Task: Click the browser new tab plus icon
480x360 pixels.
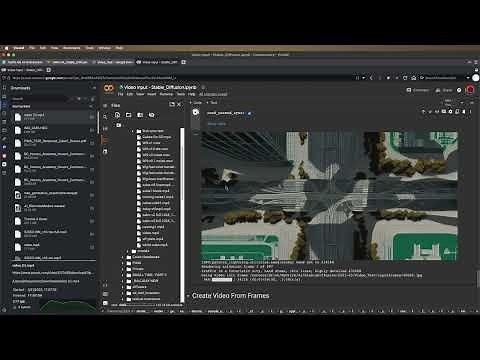Action: 183,62
